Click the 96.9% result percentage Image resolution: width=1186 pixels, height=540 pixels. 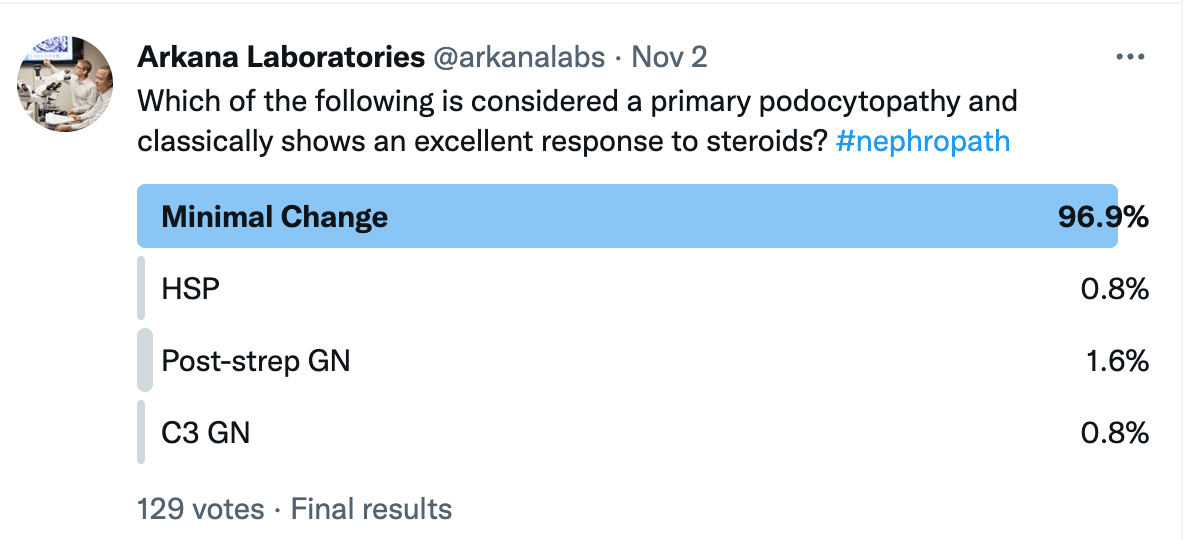tap(1103, 217)
